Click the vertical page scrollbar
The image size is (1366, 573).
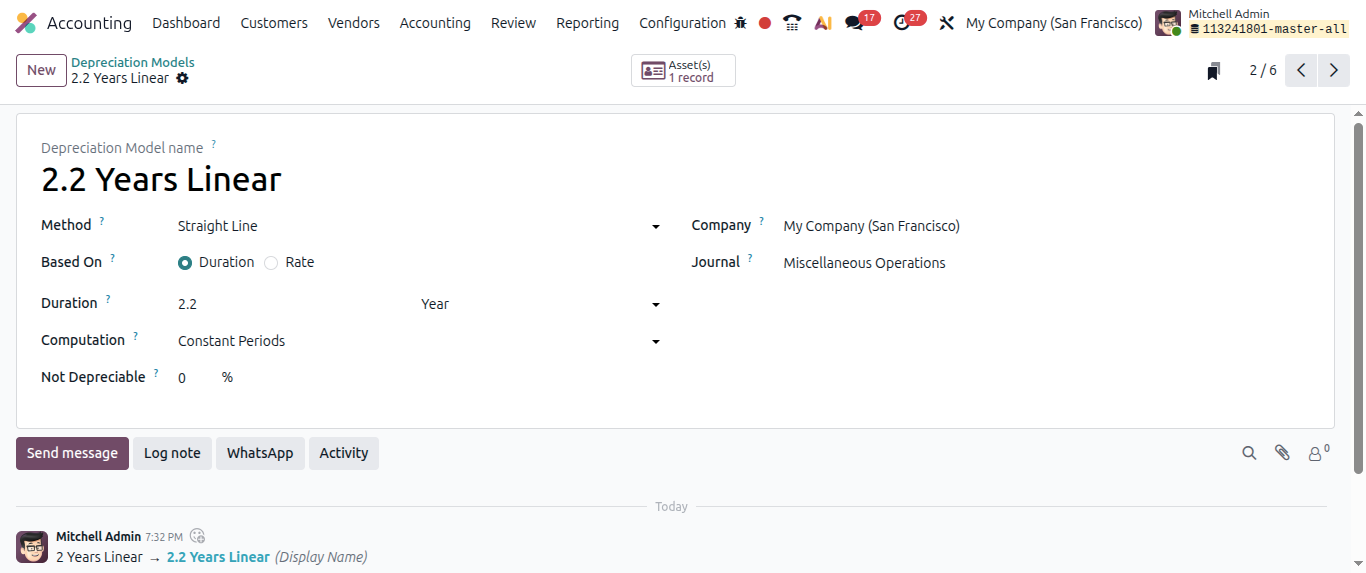pyautogui.click(x=1358, y=298)
